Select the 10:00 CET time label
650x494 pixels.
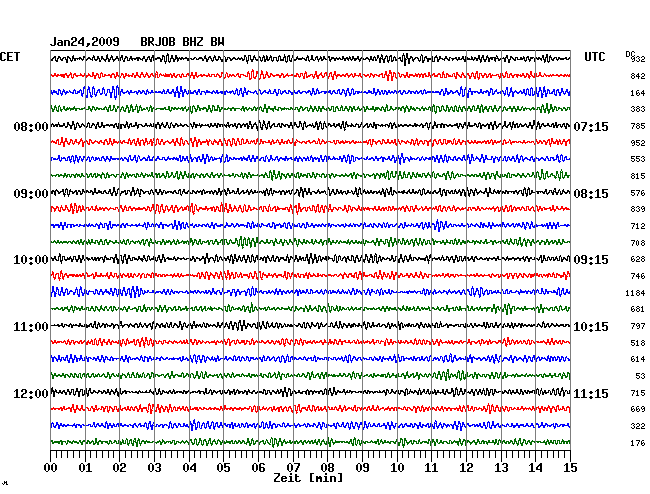point(31,260)
